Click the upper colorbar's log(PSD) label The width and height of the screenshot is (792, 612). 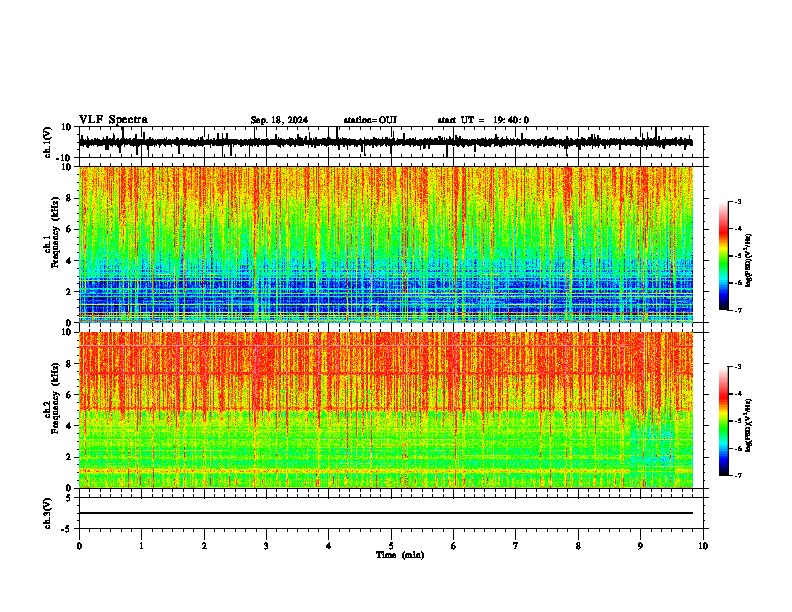(x=748, y=260)
